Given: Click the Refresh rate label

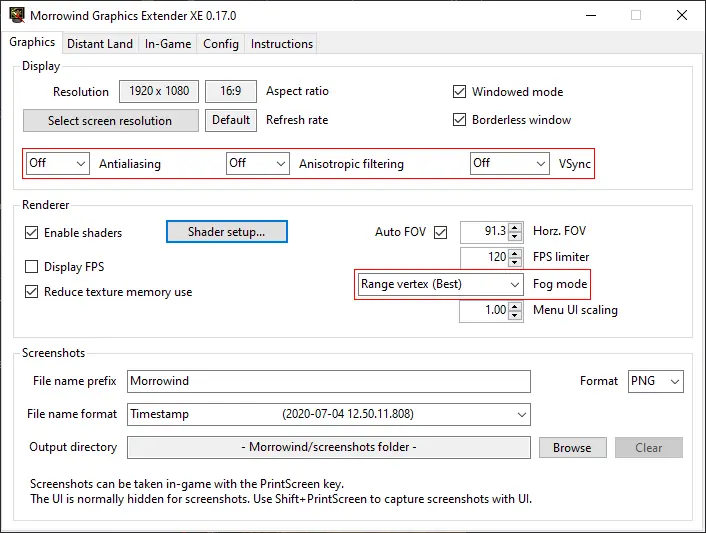Looking at the screenshot, I should point(297,120).
